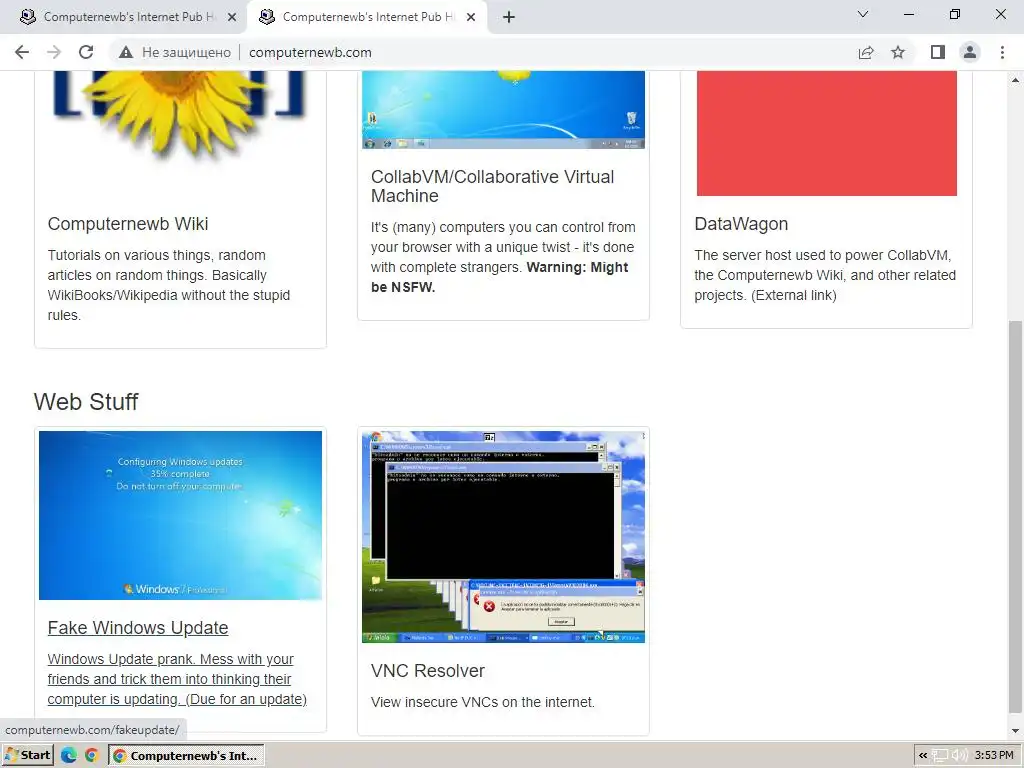Click the 'The server host used to power CollabVM' text
This screenshot has width=1024, height=768.
click(825, 275)
